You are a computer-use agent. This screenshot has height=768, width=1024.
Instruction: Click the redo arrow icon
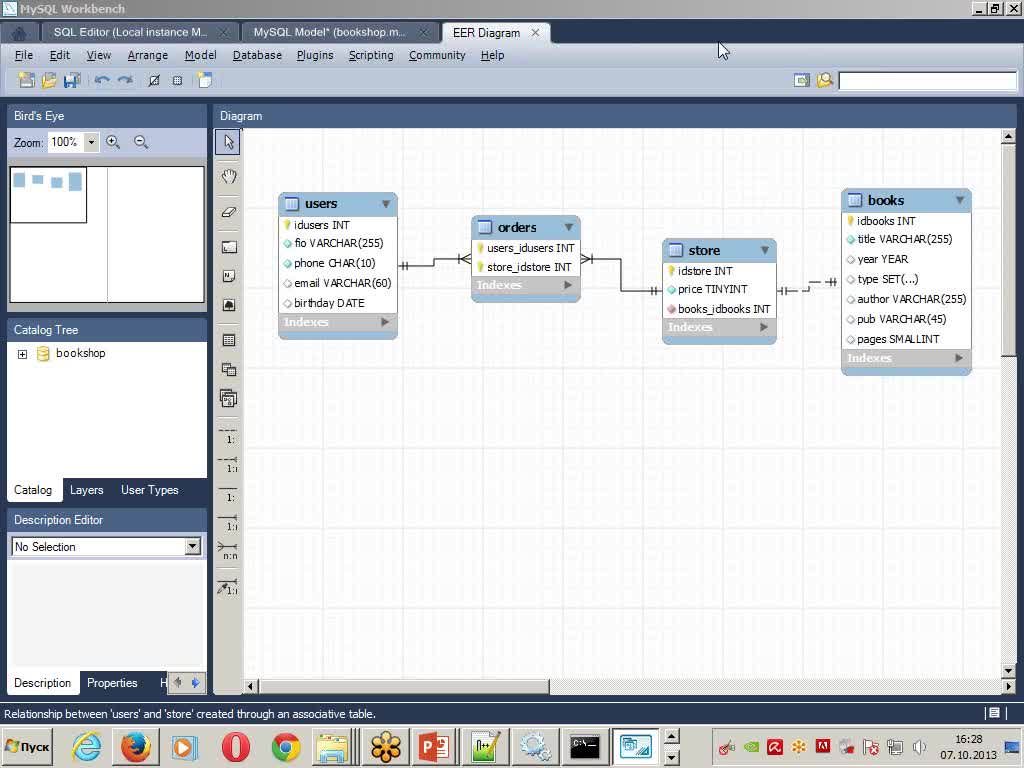[x=125, y=80]
